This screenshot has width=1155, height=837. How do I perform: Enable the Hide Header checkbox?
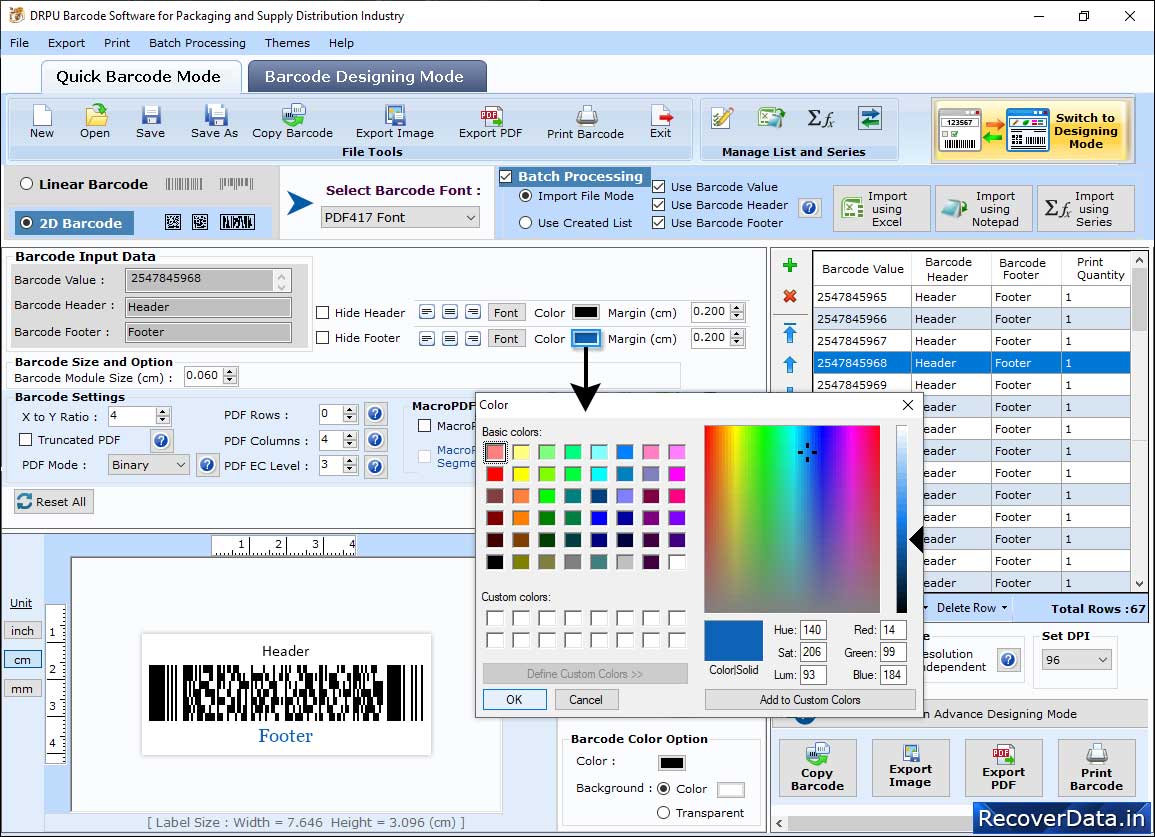click(x=323, y=312)
